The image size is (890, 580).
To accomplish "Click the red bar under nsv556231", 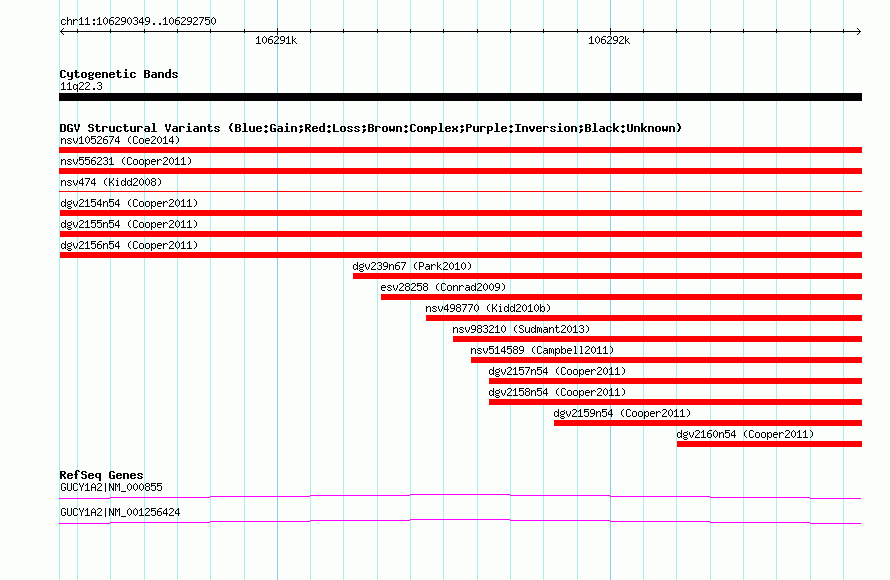I will (x=460, y=171).
